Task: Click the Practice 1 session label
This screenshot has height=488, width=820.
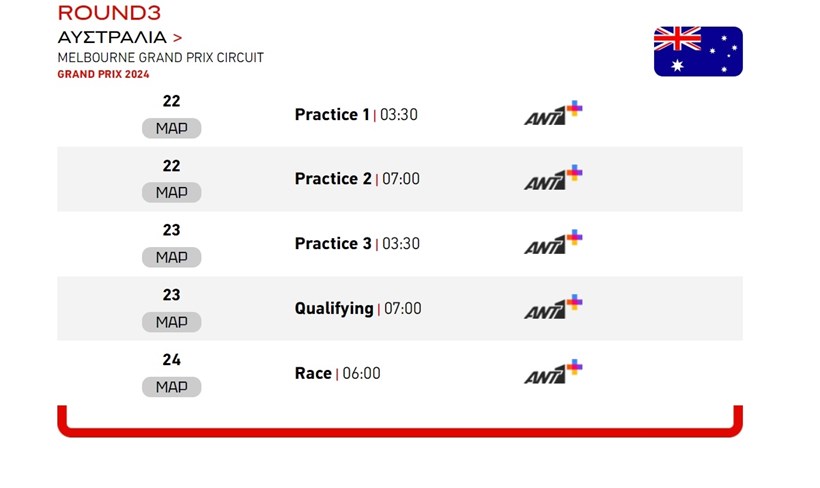Action: point(332,115)
